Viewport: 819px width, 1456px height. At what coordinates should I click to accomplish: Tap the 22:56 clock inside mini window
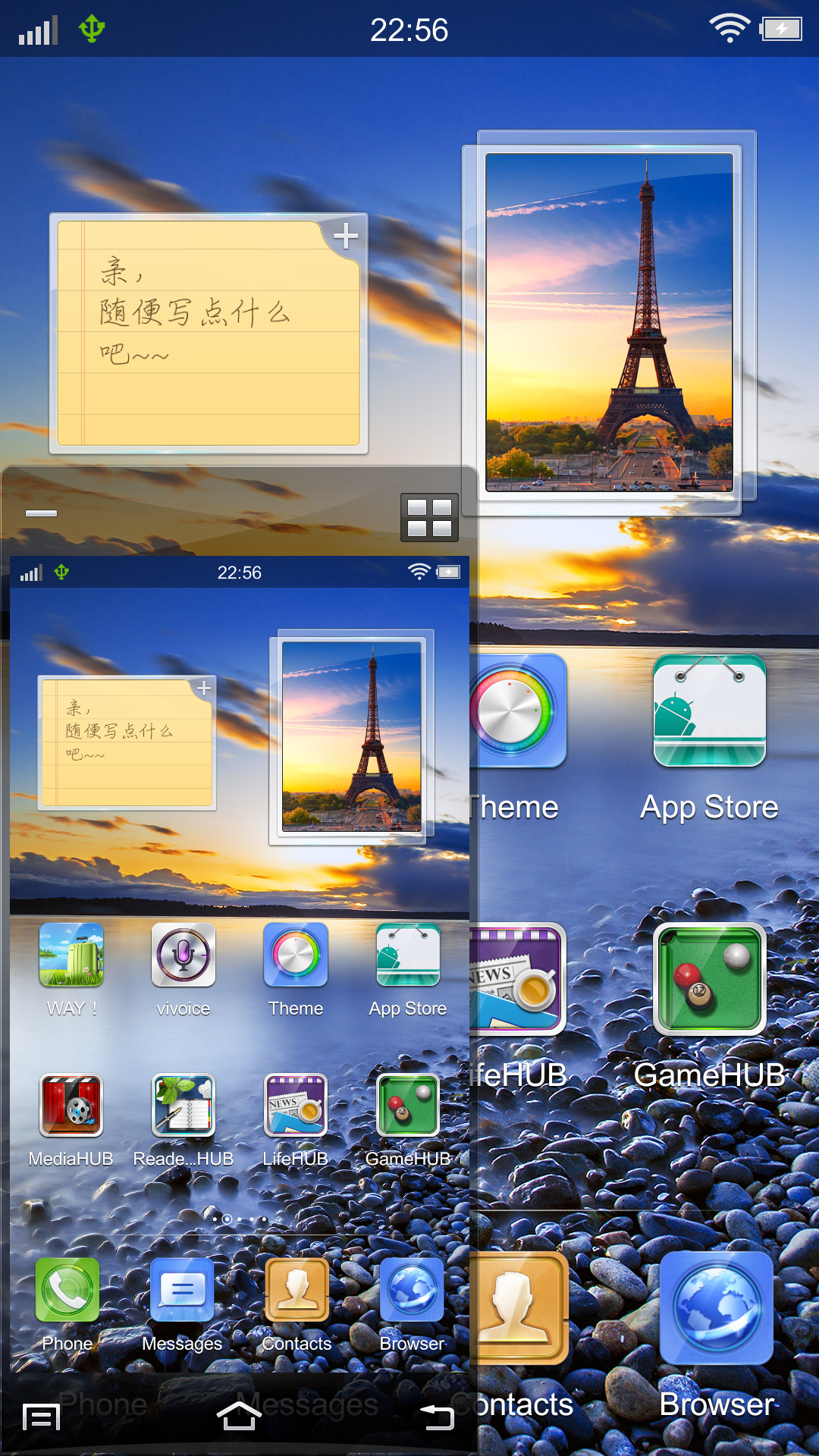pyautogui.click(x=240, y=573)
